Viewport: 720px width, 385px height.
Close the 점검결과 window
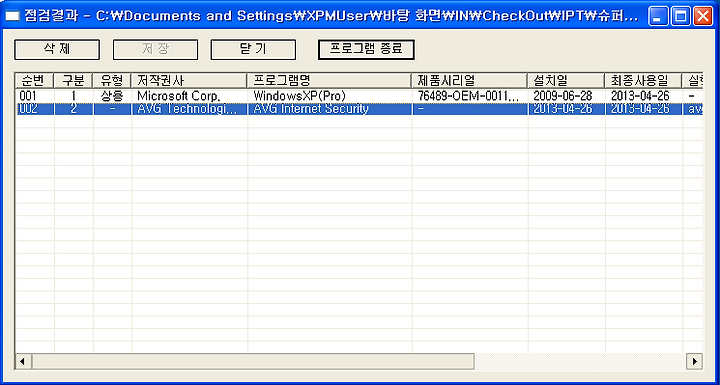pos(703,17)
